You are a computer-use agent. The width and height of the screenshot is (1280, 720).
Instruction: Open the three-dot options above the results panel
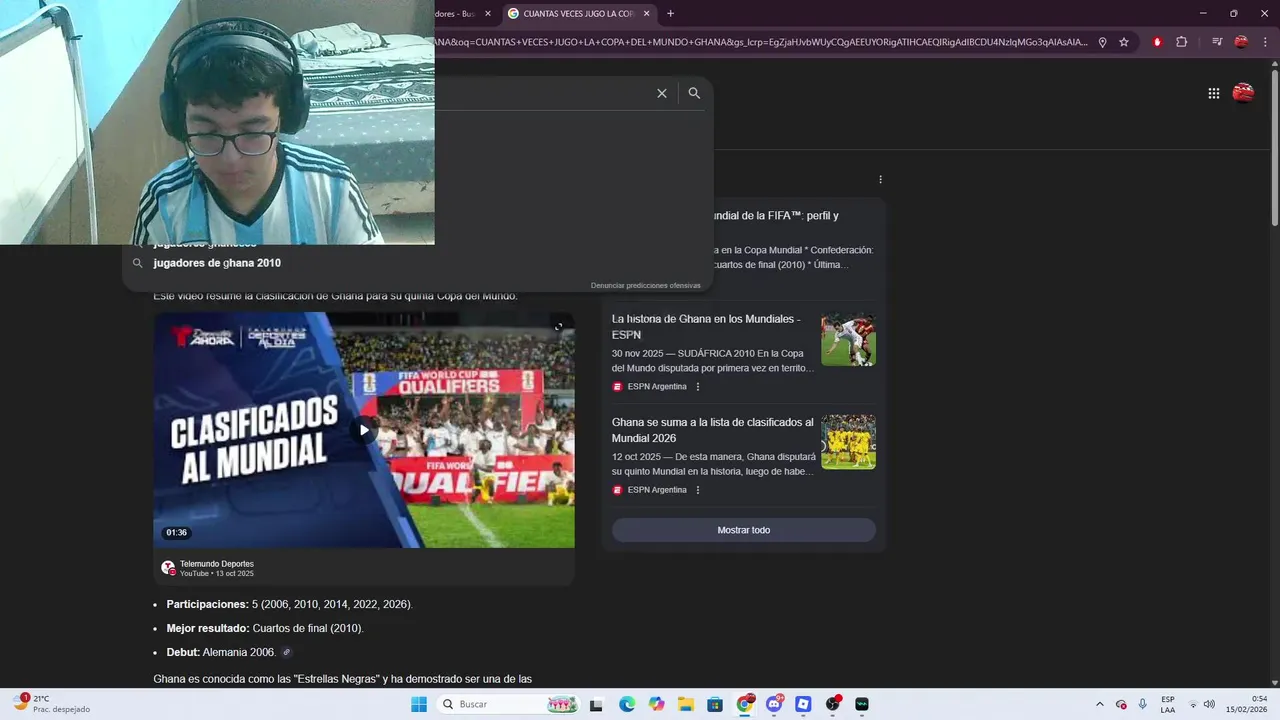click(880, 180)
